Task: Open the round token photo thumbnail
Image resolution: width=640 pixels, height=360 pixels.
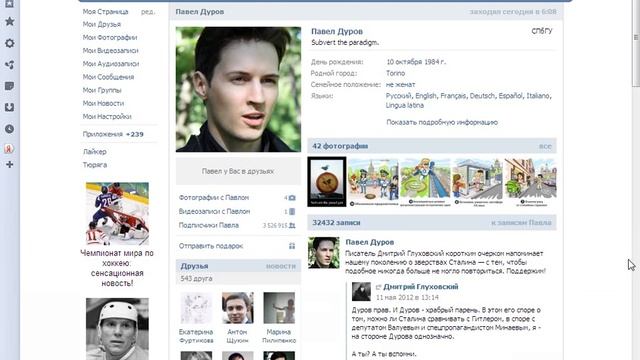Action: [327, 182]
